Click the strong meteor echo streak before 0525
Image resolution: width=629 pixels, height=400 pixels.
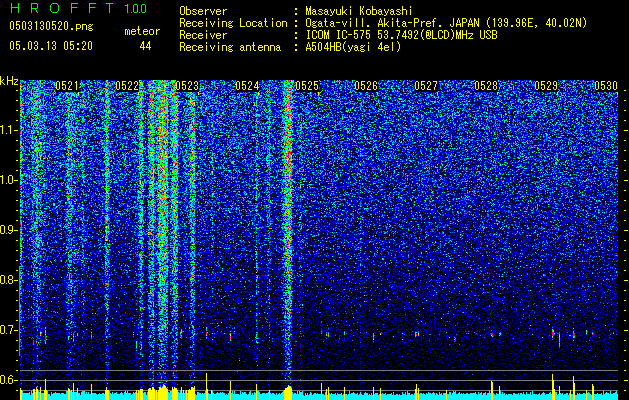(288, 233)
